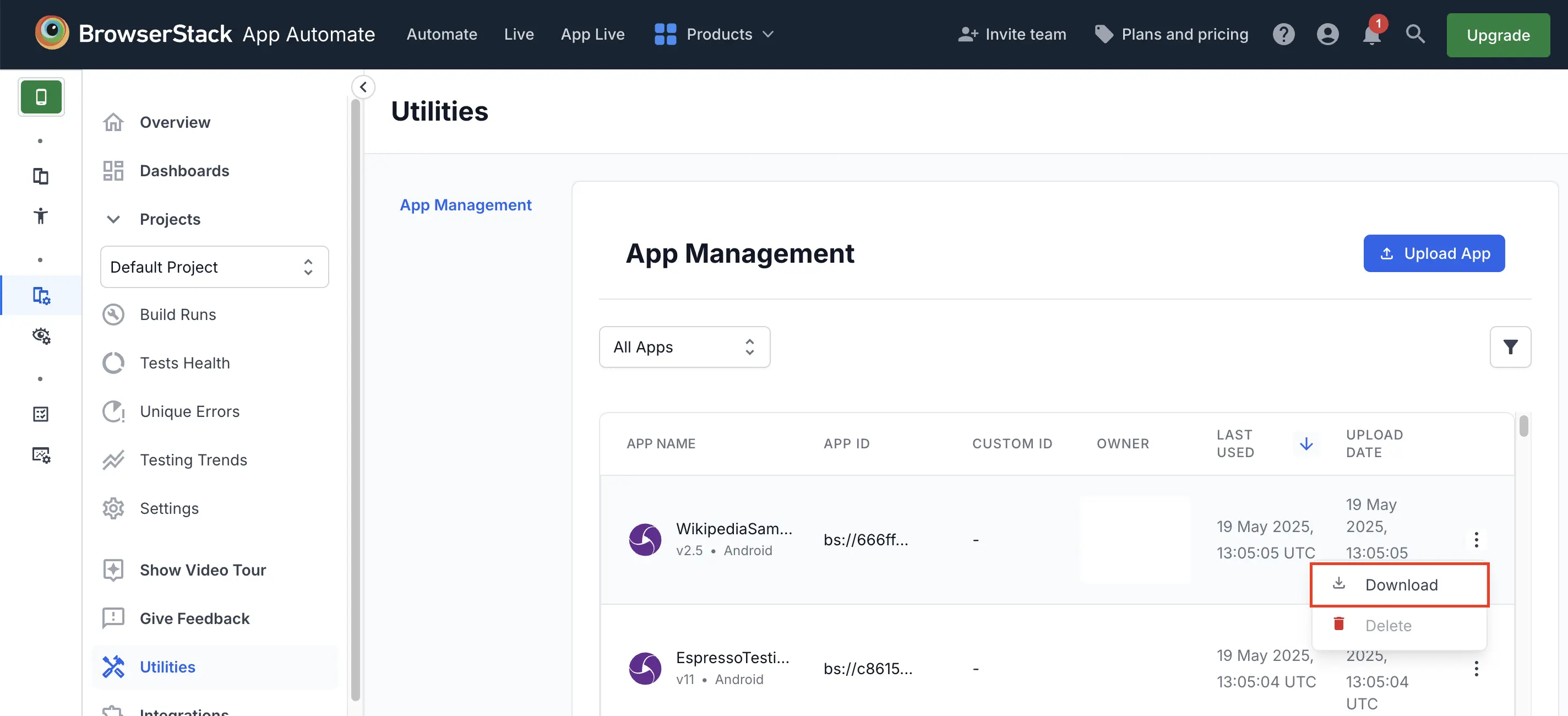Open the Default Project selector
This screenshot has height=716, width=1568.
[214, 267]
